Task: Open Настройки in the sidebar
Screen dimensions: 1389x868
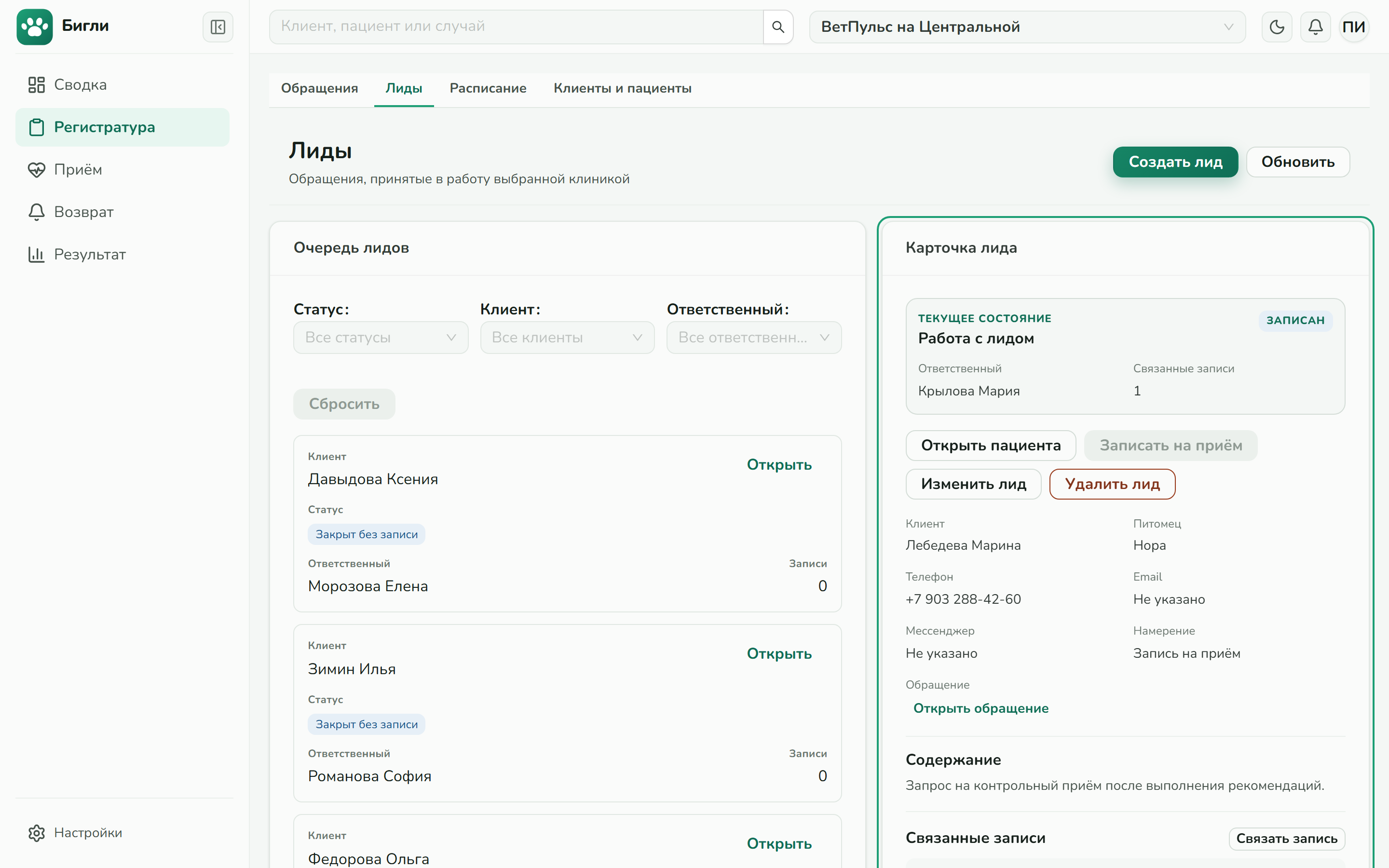Action: pos(122,833)
